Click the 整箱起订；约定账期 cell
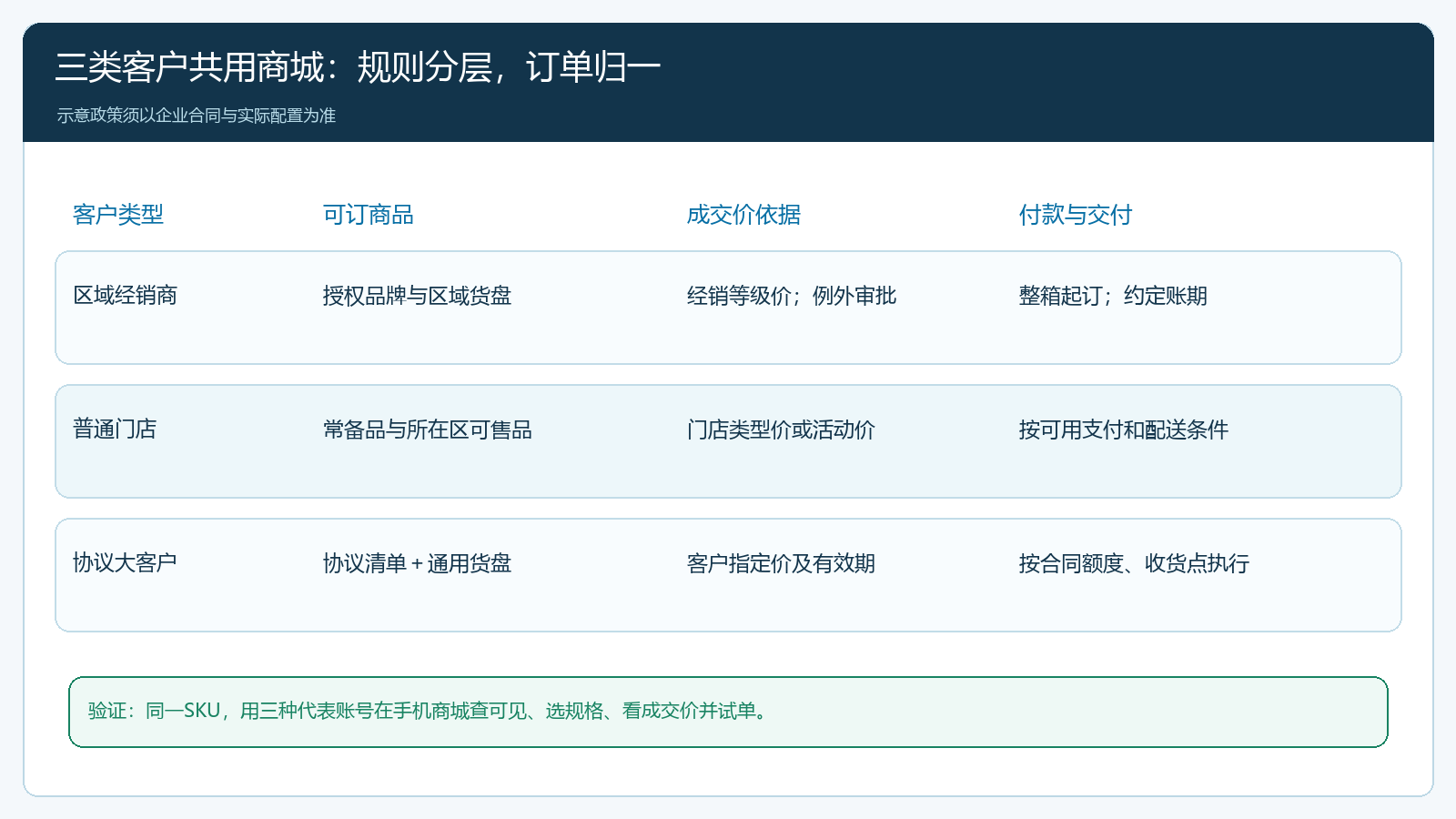Image resolution: width=1456 pixels, height=819 pixels. [1113, 296]
